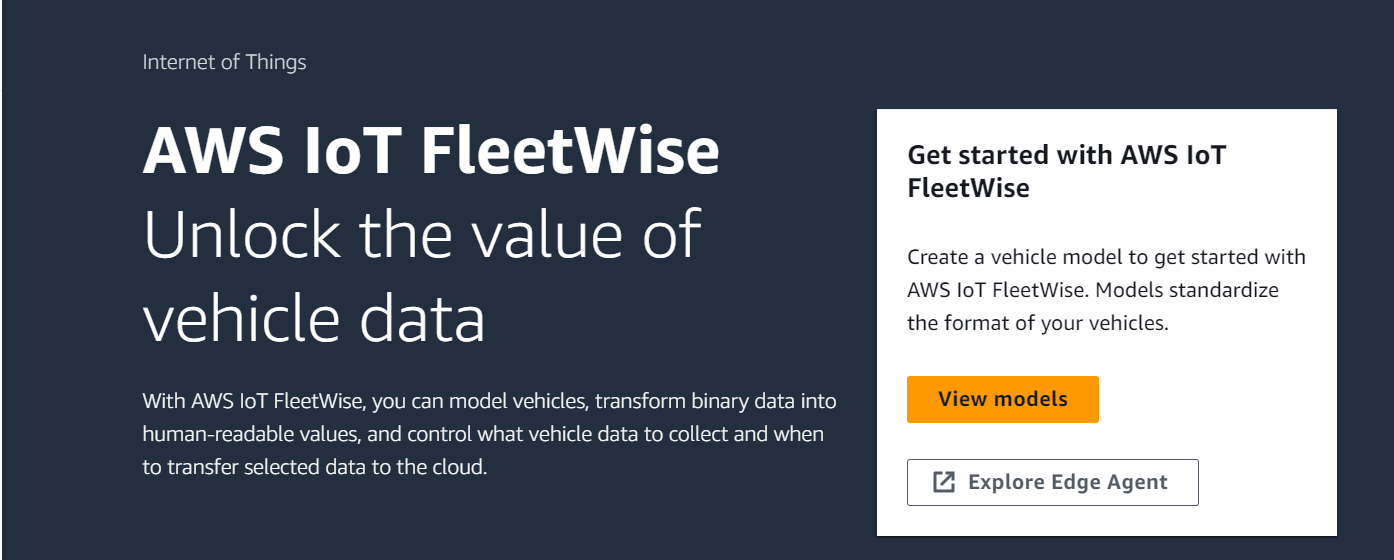Click the 'With AWS IoT FleetWise, you can model' line
Image resolution: width=1394 pixels, height=560 pixels.
[x=315, y=402]
